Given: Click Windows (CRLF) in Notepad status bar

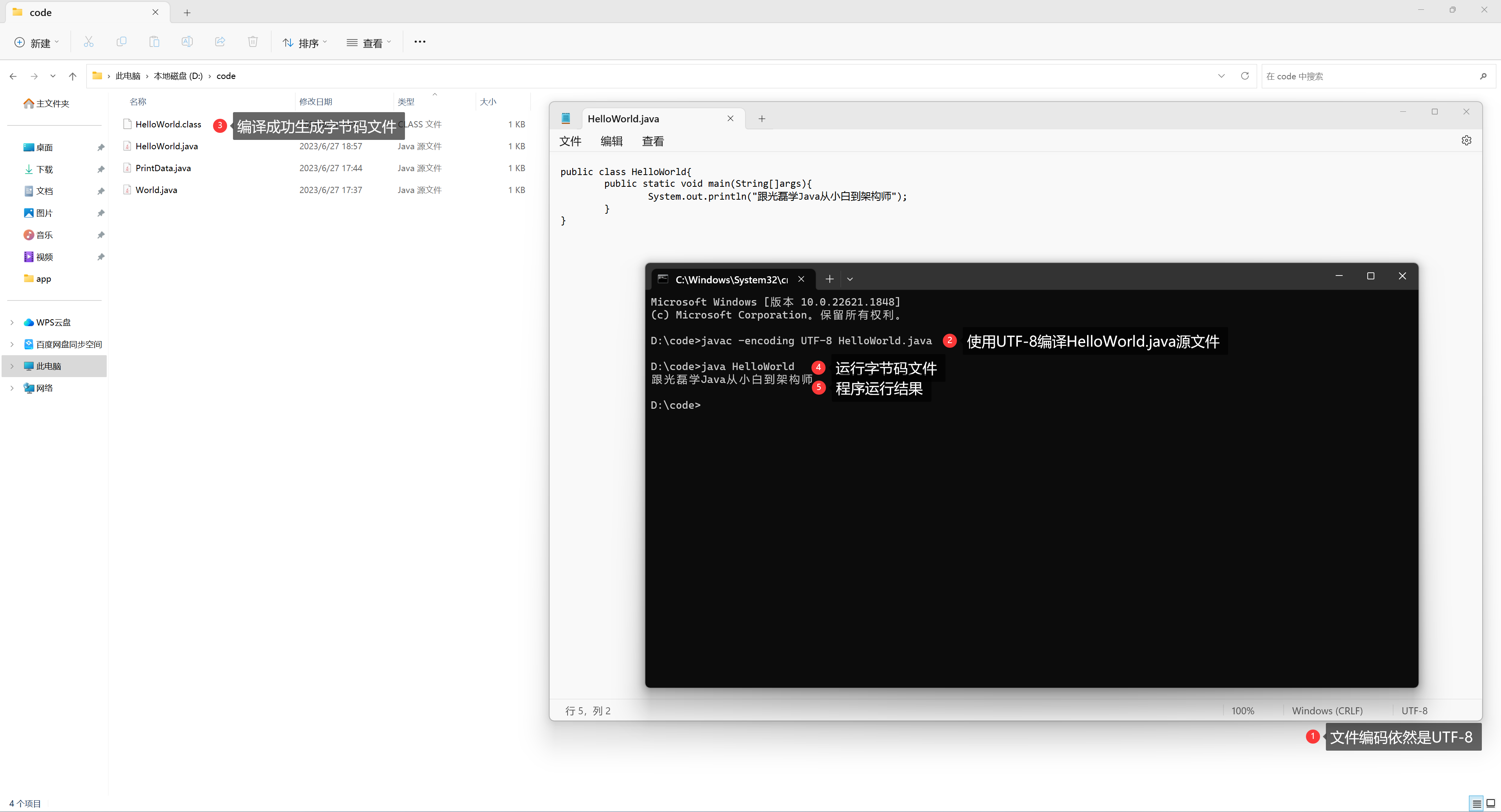Looking at the screenshot, I should [x=1327, y=711].
